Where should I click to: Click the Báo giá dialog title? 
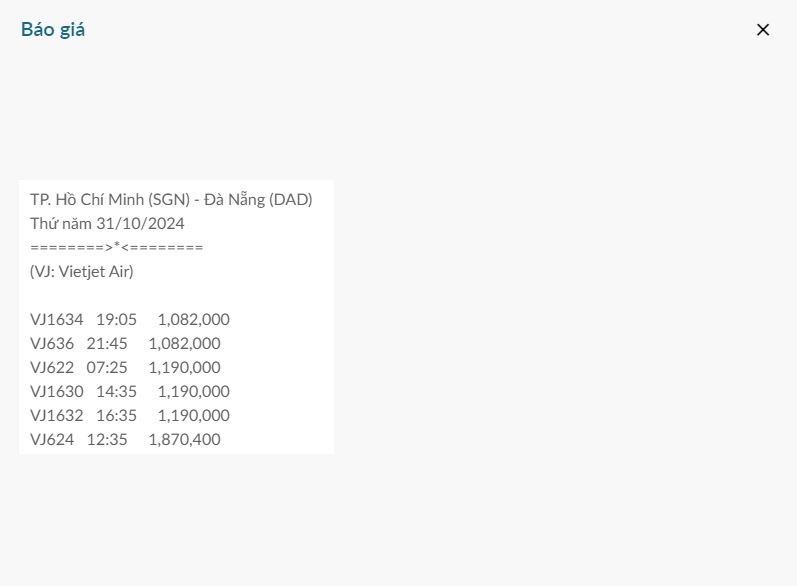point(53,30)
